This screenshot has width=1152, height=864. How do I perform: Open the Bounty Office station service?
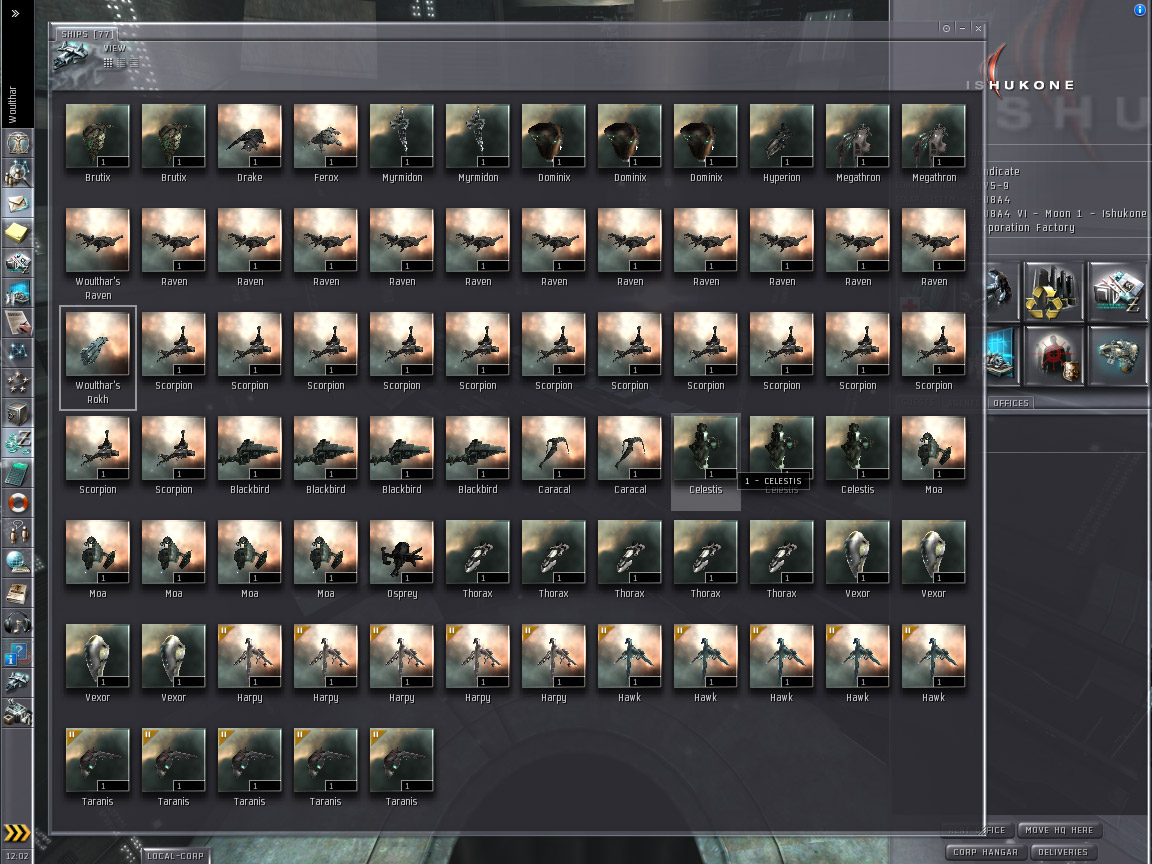[1052, 356]
